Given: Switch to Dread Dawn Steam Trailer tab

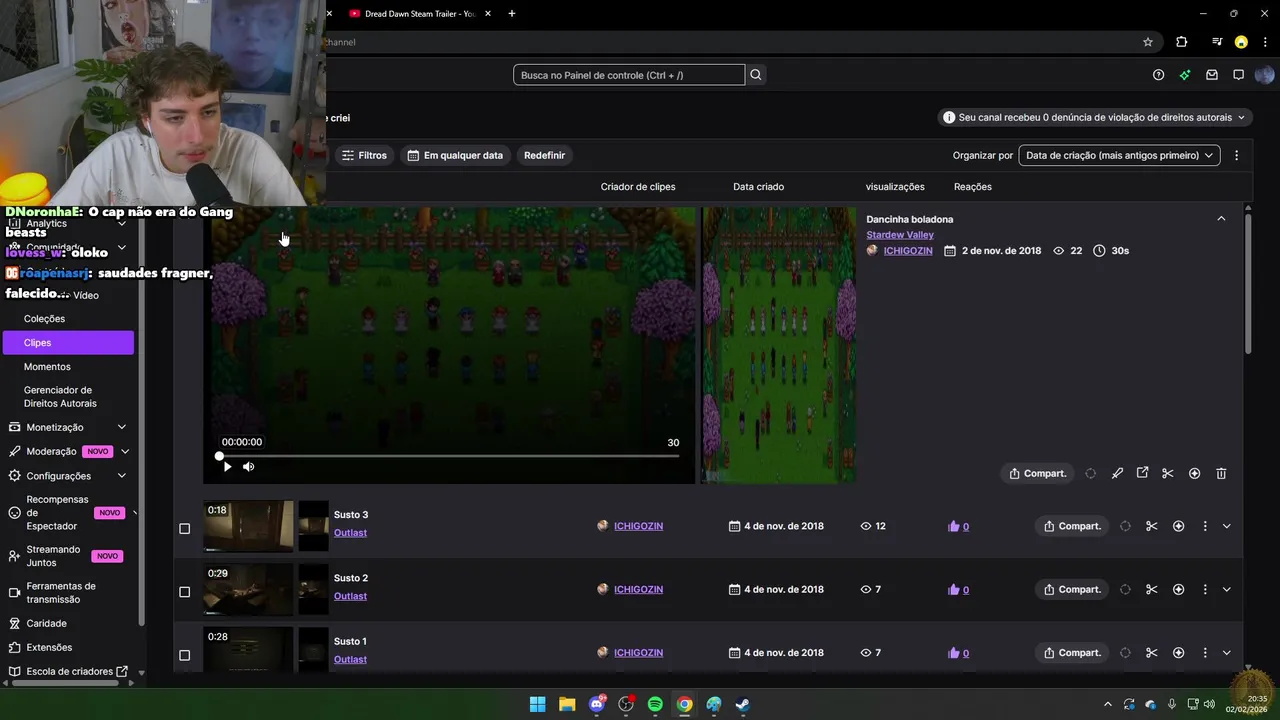Looking at the screenshot, I should tap(419, 14).
